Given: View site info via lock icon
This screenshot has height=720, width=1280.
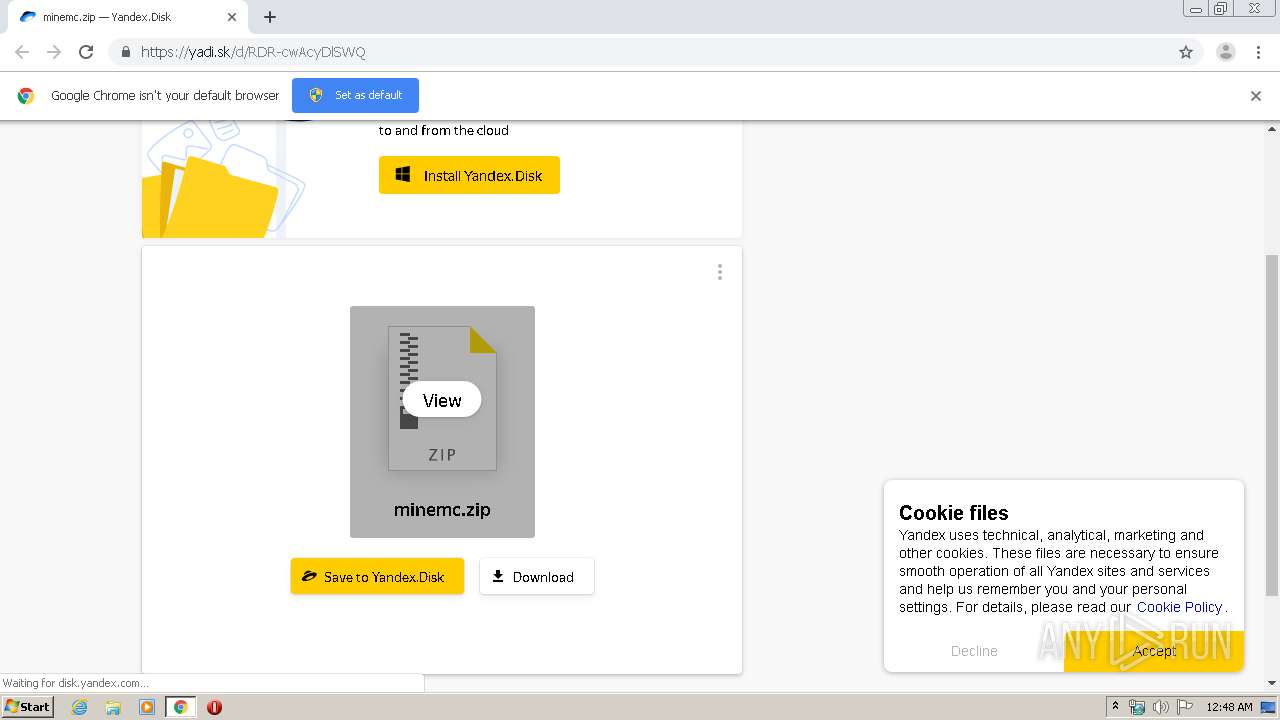Looking at the screenshot, I should (x=125, y=52).
